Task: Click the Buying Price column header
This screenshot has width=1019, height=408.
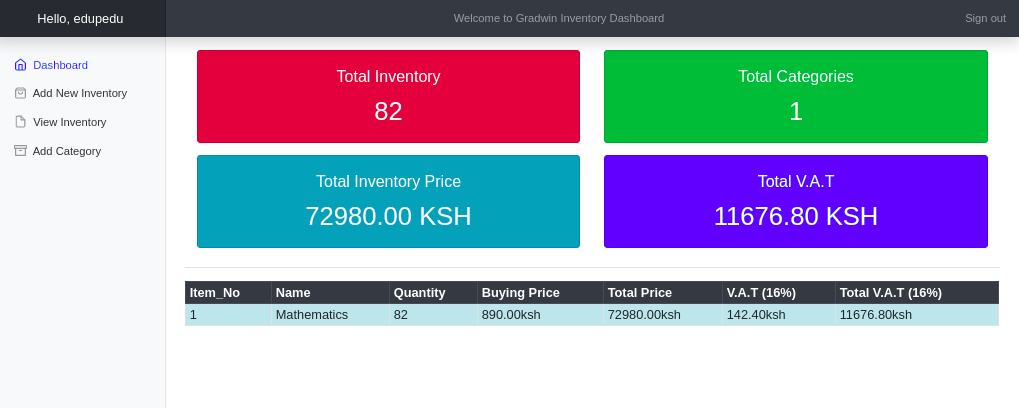Action: tap(520, 293)
